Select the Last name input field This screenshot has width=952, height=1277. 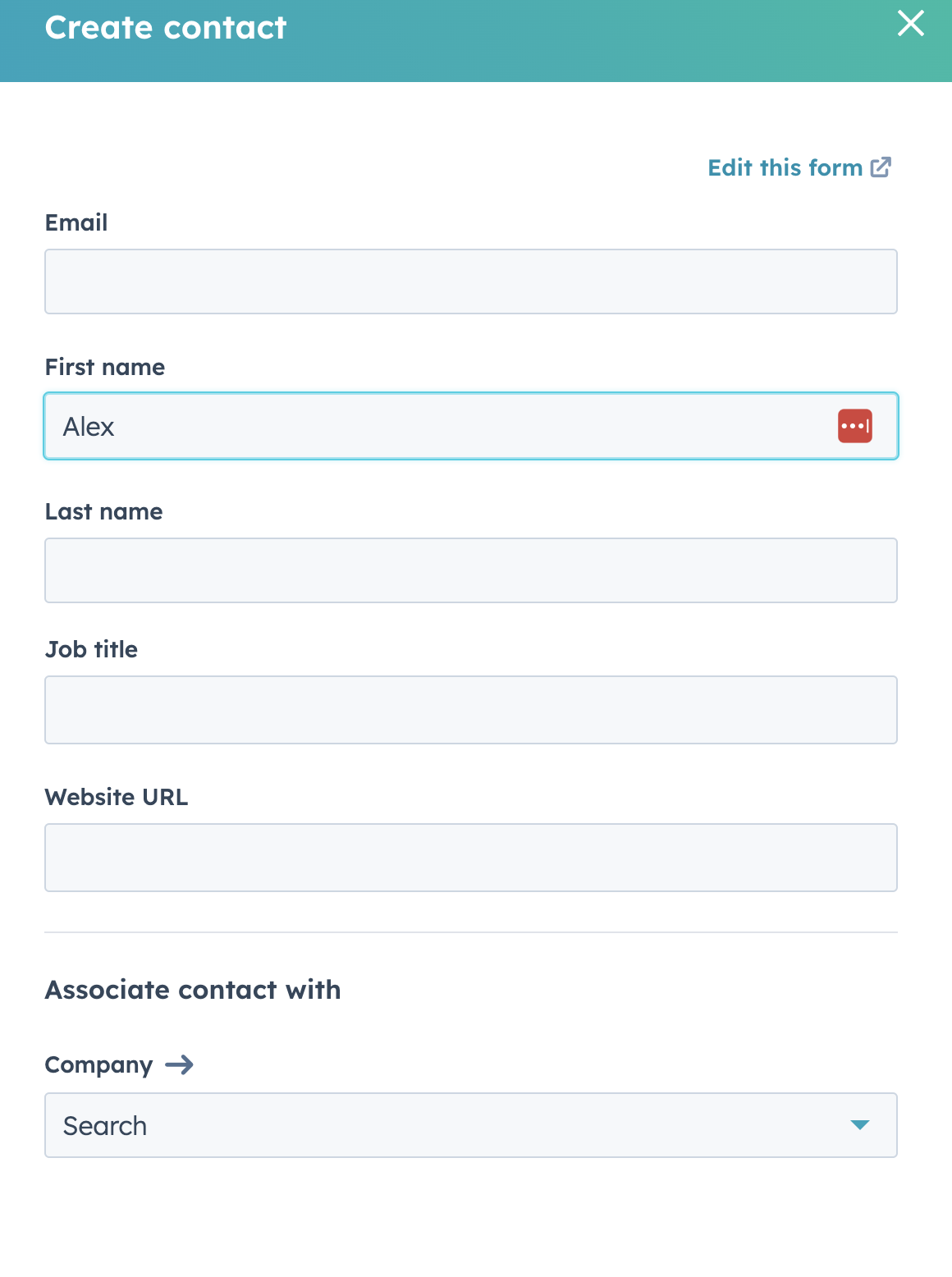pyautogui.click(x=471, y=570)
